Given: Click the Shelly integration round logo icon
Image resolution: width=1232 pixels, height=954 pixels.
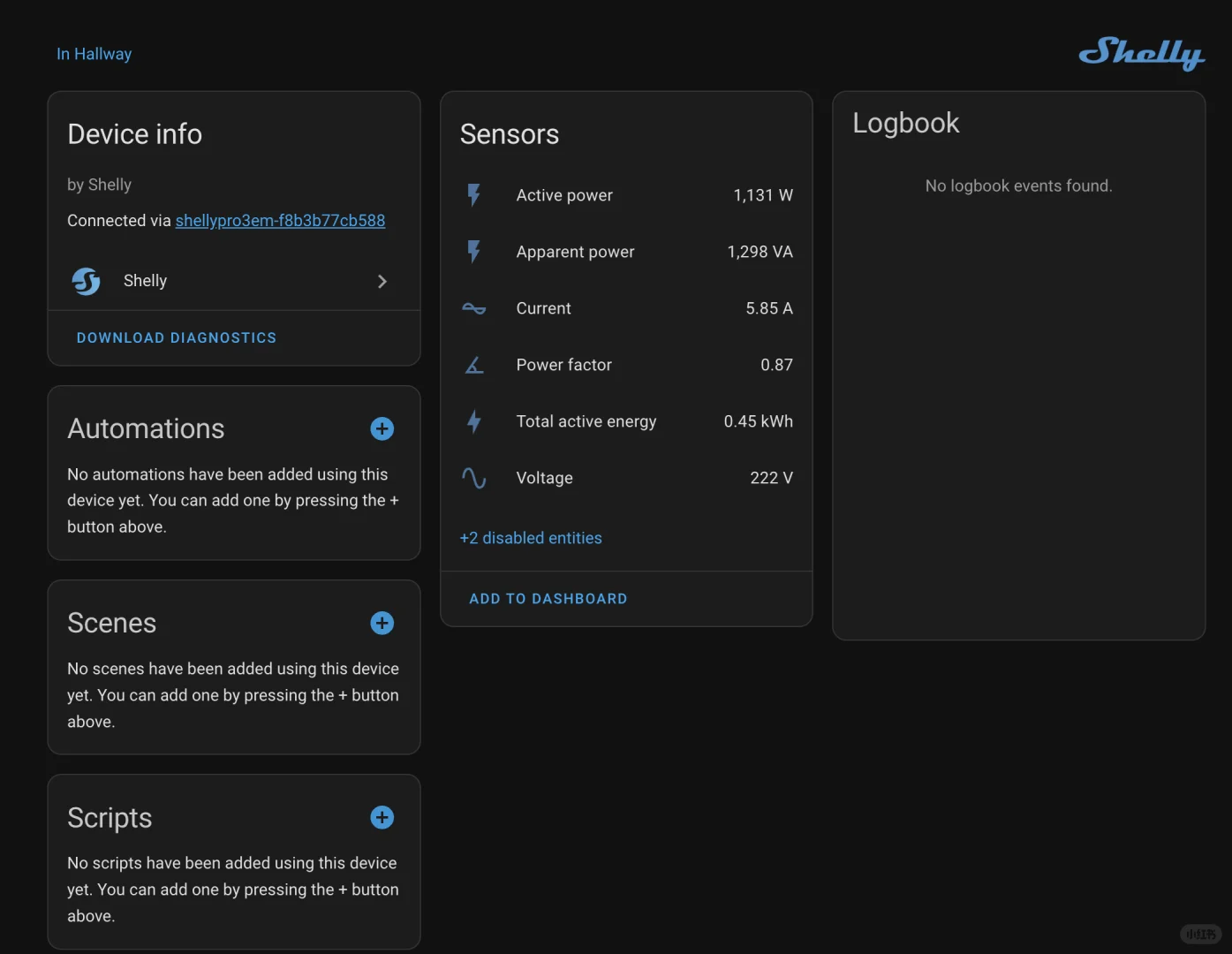Looking at the screenshot, I should (x=87, y=281).
